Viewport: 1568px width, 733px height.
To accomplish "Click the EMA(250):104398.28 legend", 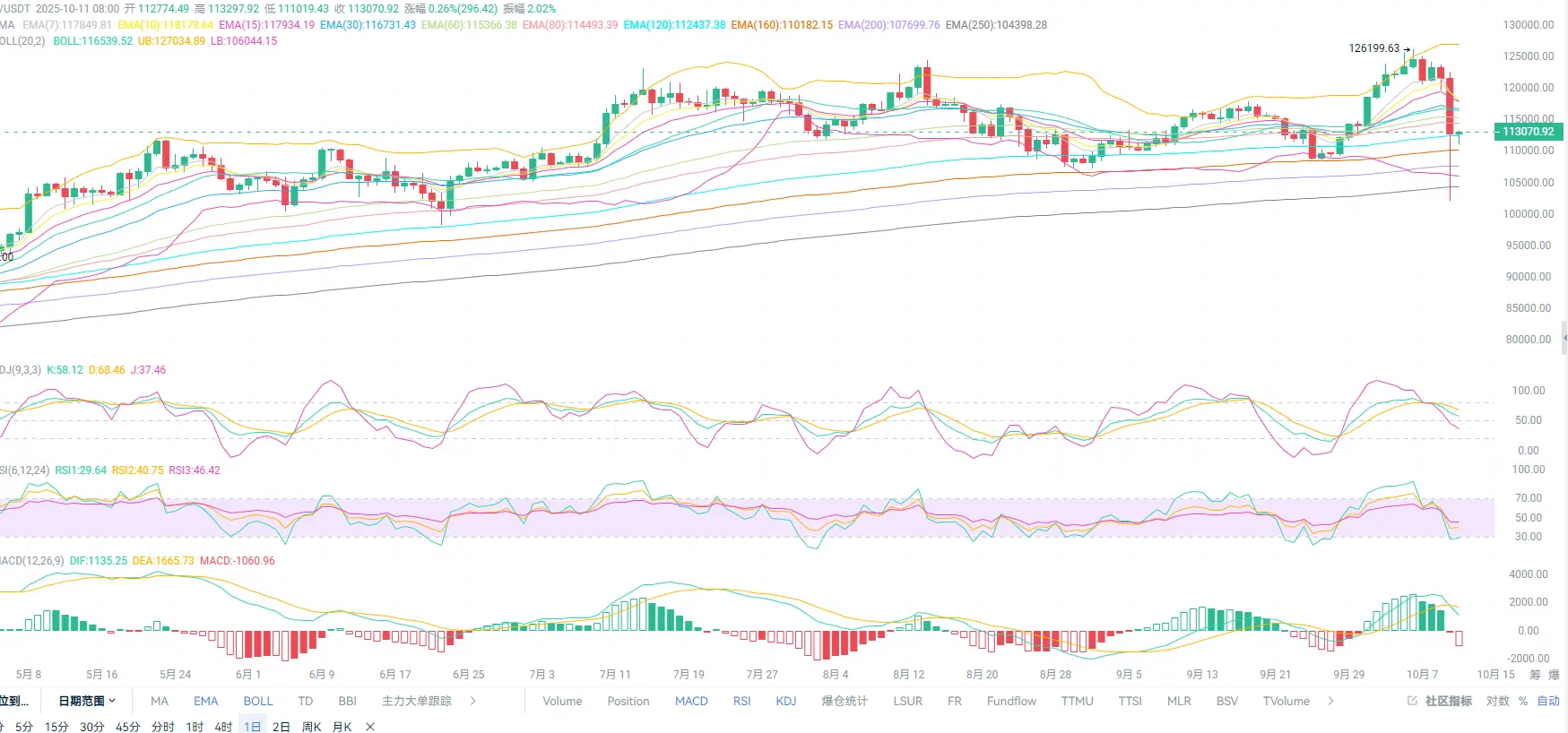I will pyautogui.click(x=996, y=25).
